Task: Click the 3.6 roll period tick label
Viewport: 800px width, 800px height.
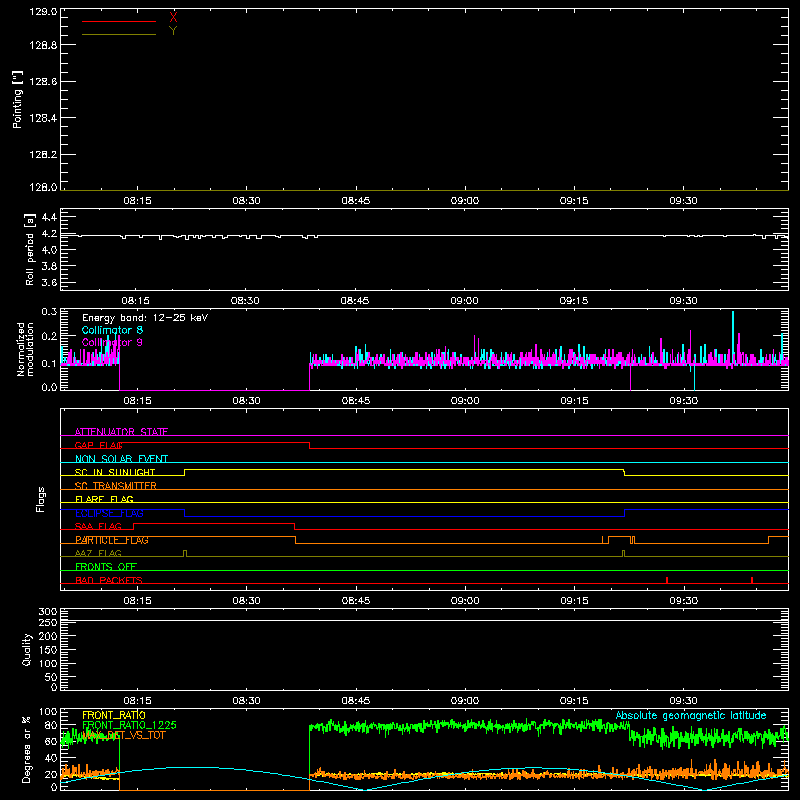Action: [49, 283]
